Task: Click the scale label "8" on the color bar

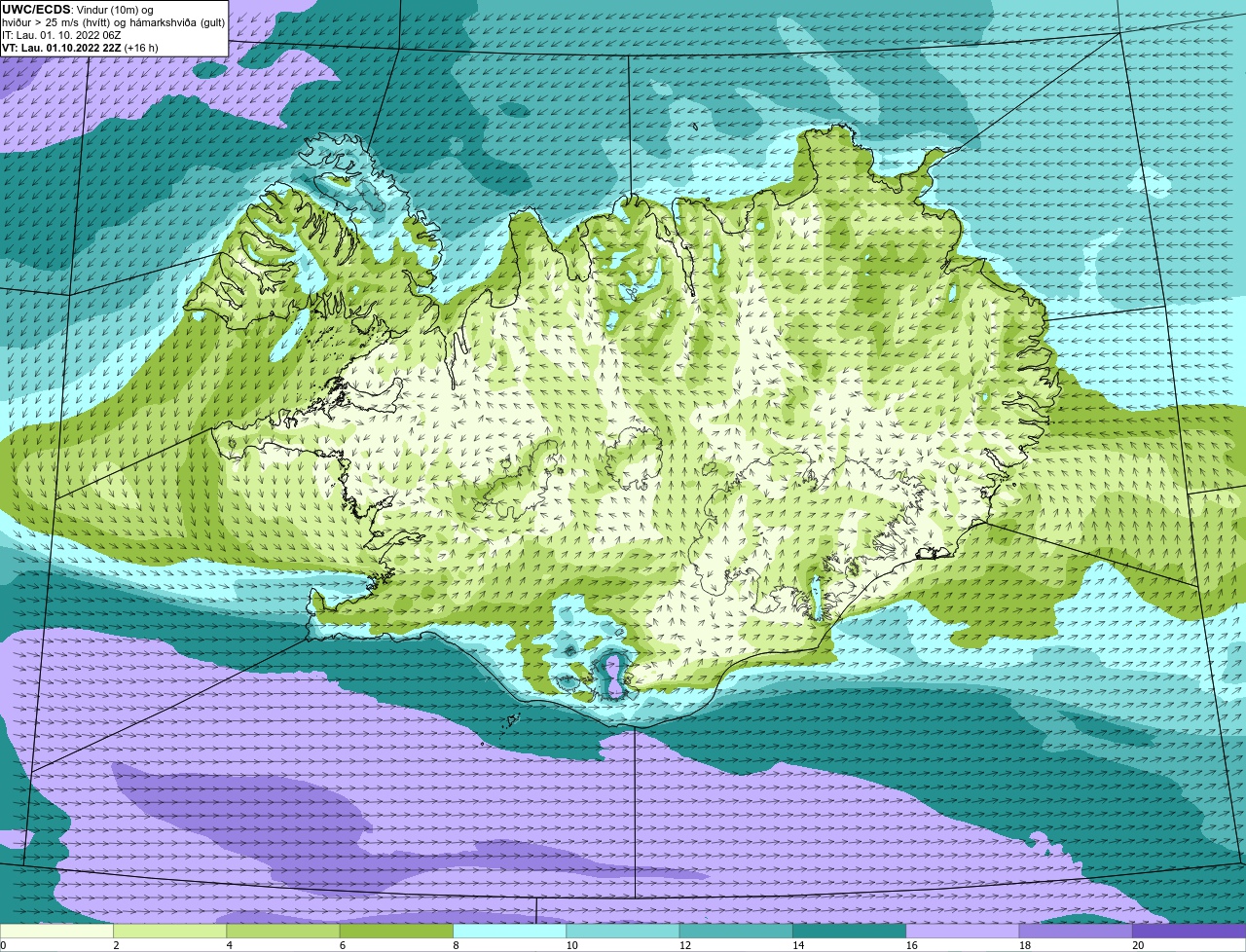Action: tap(456, 945)
